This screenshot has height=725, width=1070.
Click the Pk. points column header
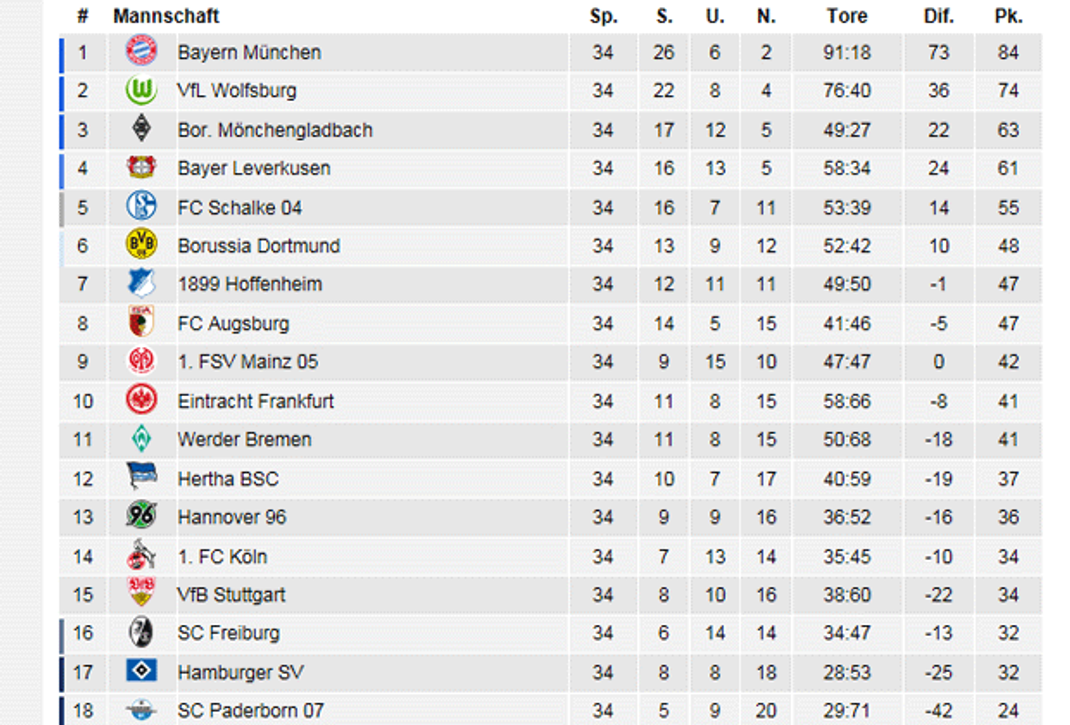pos(1009,16)
